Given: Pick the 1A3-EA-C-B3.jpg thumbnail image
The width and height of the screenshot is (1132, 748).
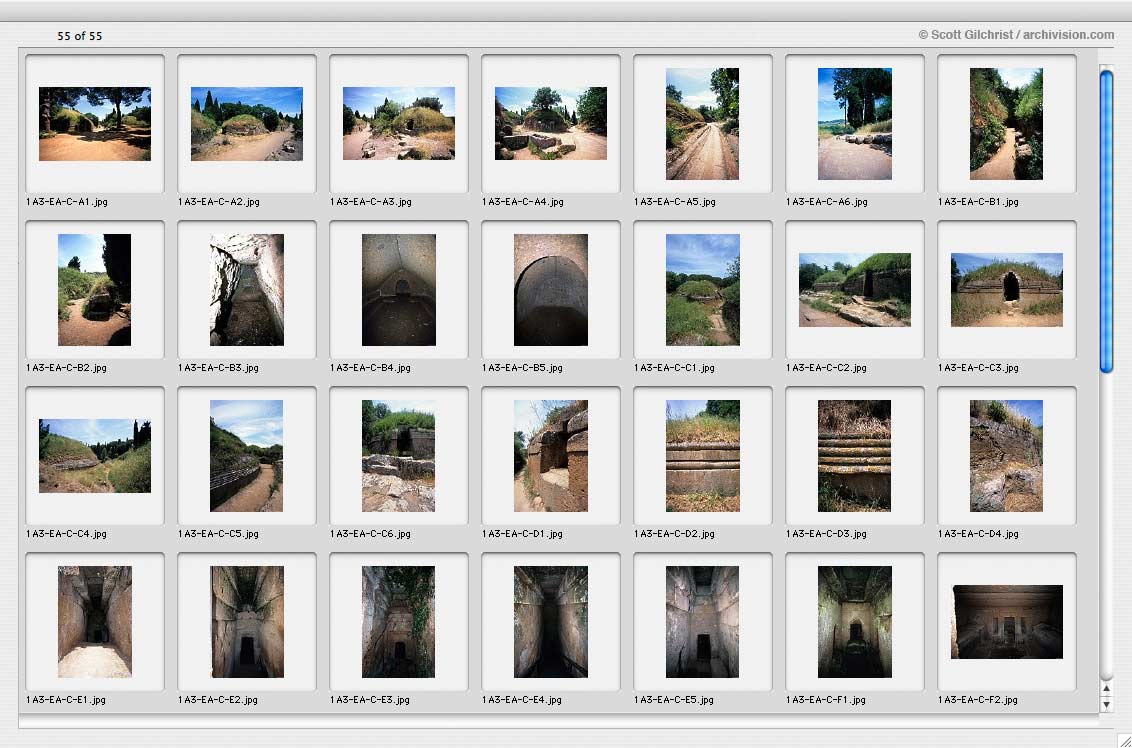Looking at the screenshot, I should tap(247, 290).
